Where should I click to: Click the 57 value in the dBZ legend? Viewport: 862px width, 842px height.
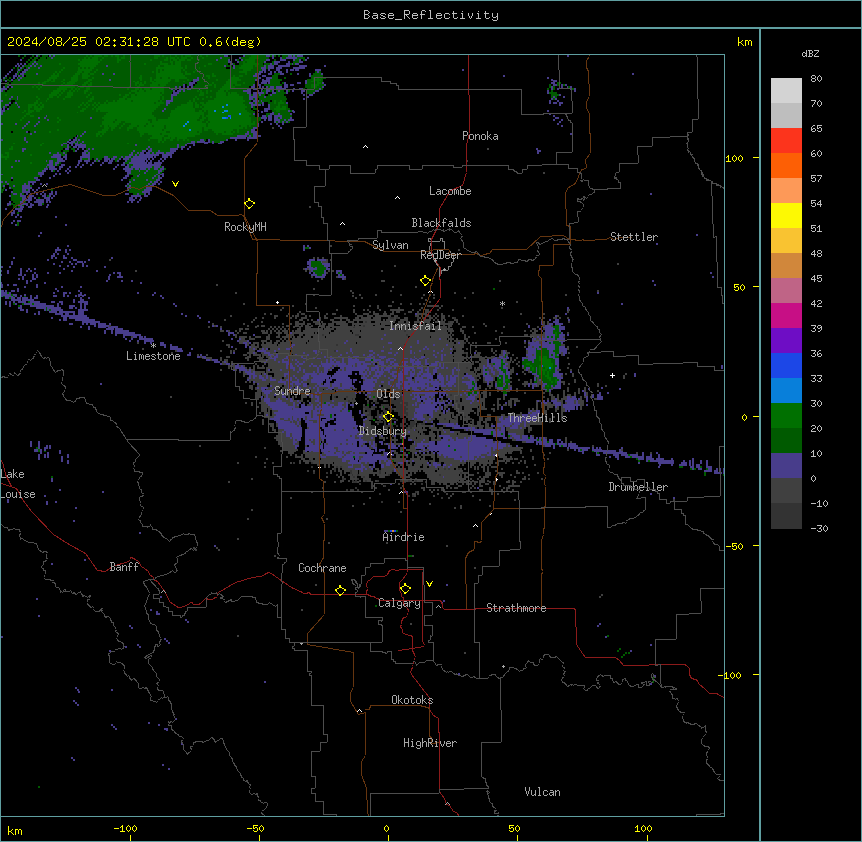816,179
